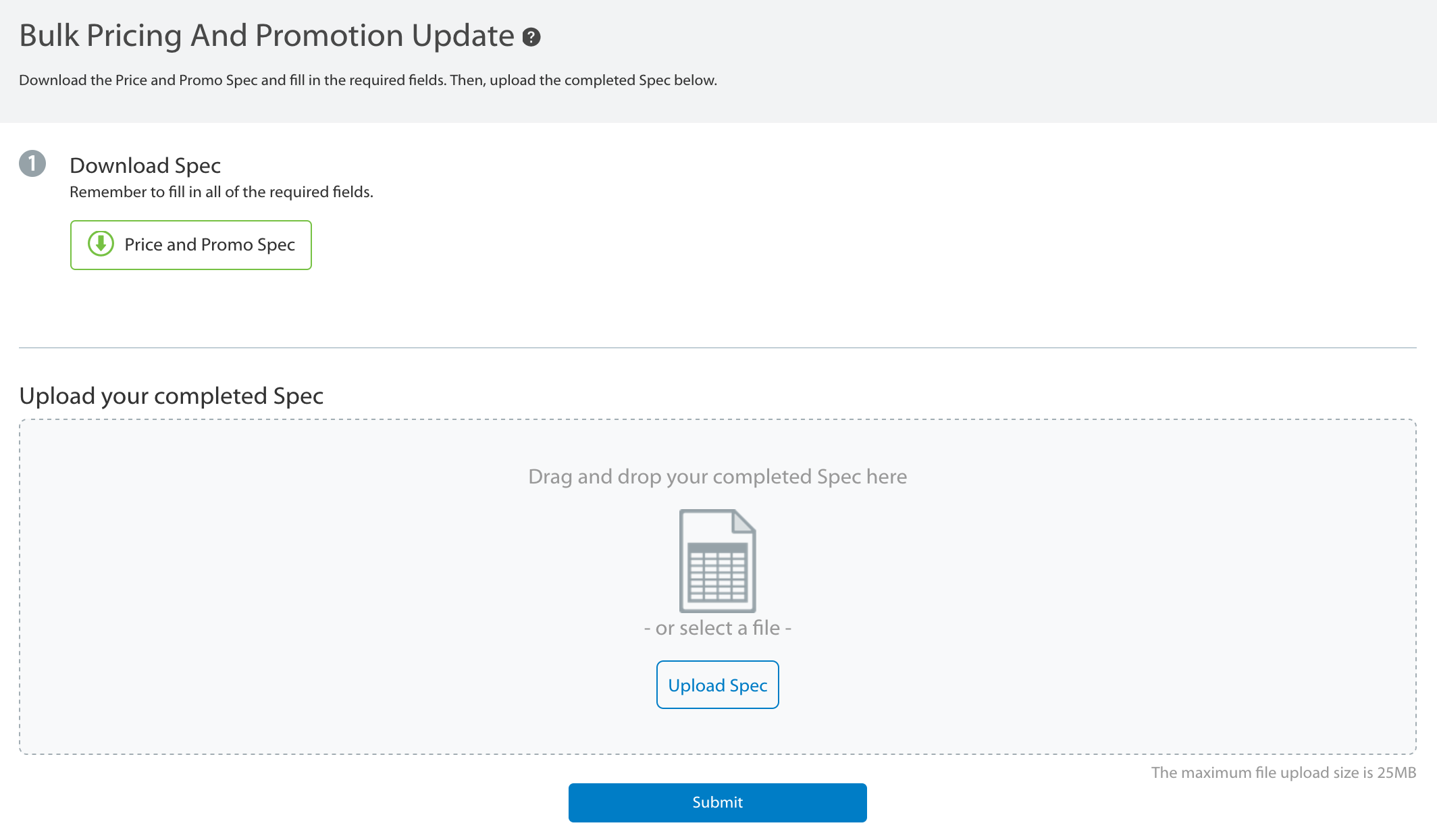
Task: Click the numbered Download Spec step indicator
Action: click(32, 162)
